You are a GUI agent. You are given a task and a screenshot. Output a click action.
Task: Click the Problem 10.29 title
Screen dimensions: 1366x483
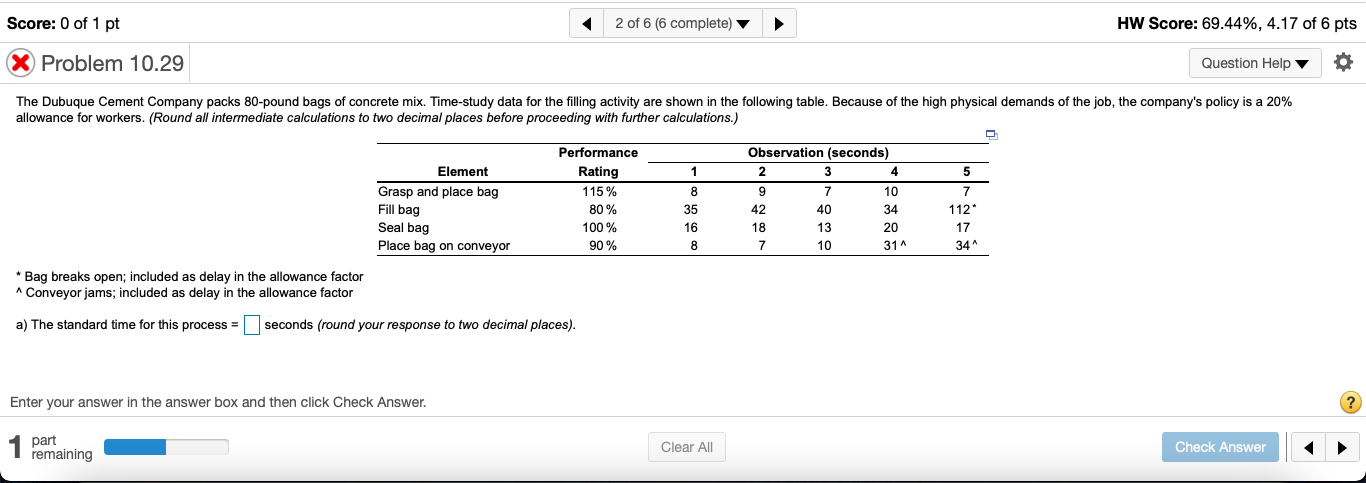110,63
